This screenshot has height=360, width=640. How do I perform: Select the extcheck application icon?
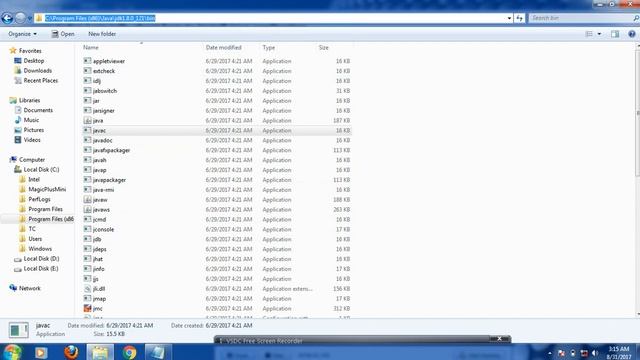pyautogui.click(x=87, y=71)
